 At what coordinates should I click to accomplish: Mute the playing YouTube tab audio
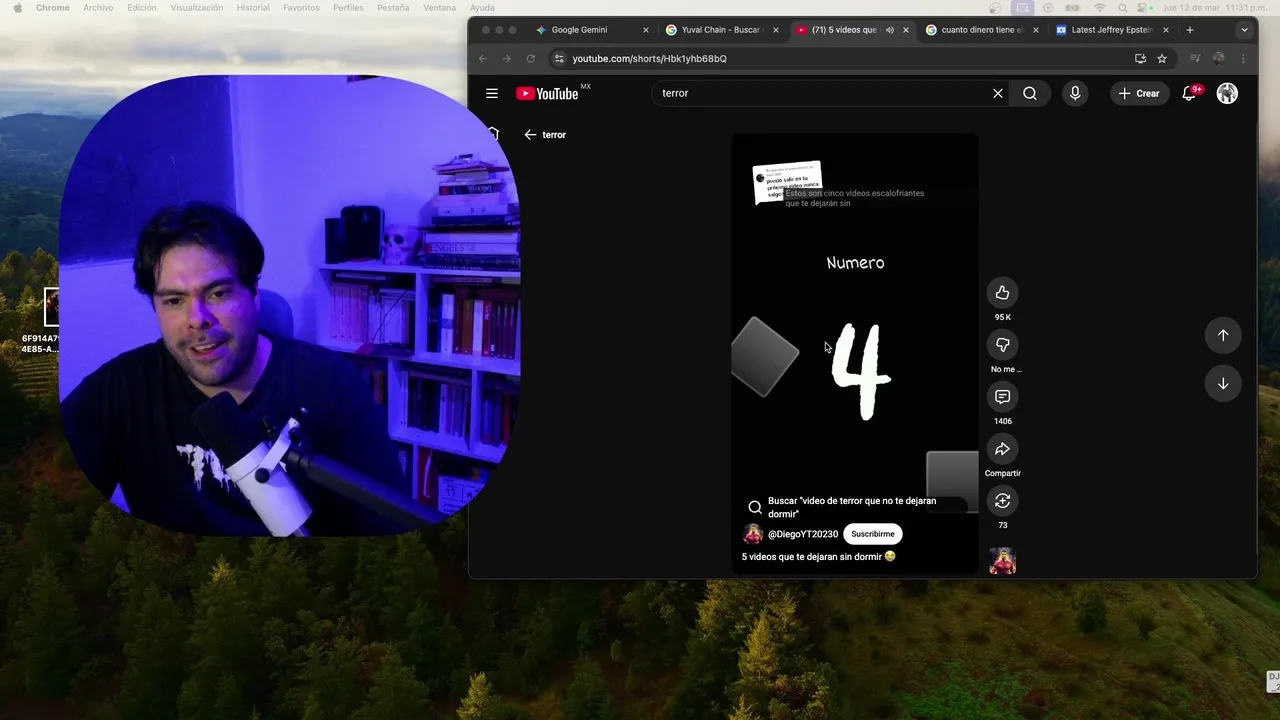click(x=889, y=30)
